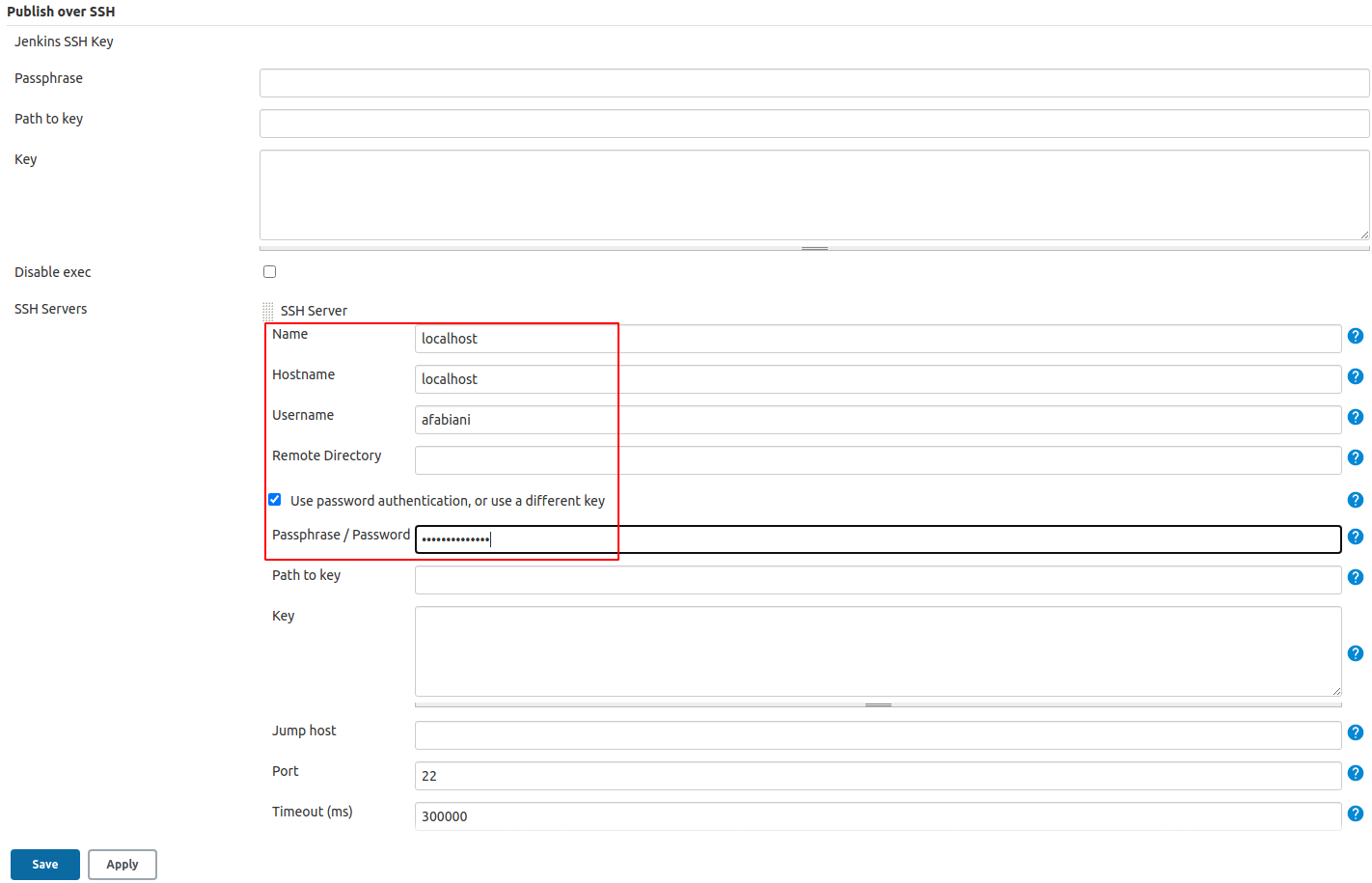This screenshot has width=1372, height=883.
Task: Open help icon next to Hostname field
Action: [x=1355, y=376]
